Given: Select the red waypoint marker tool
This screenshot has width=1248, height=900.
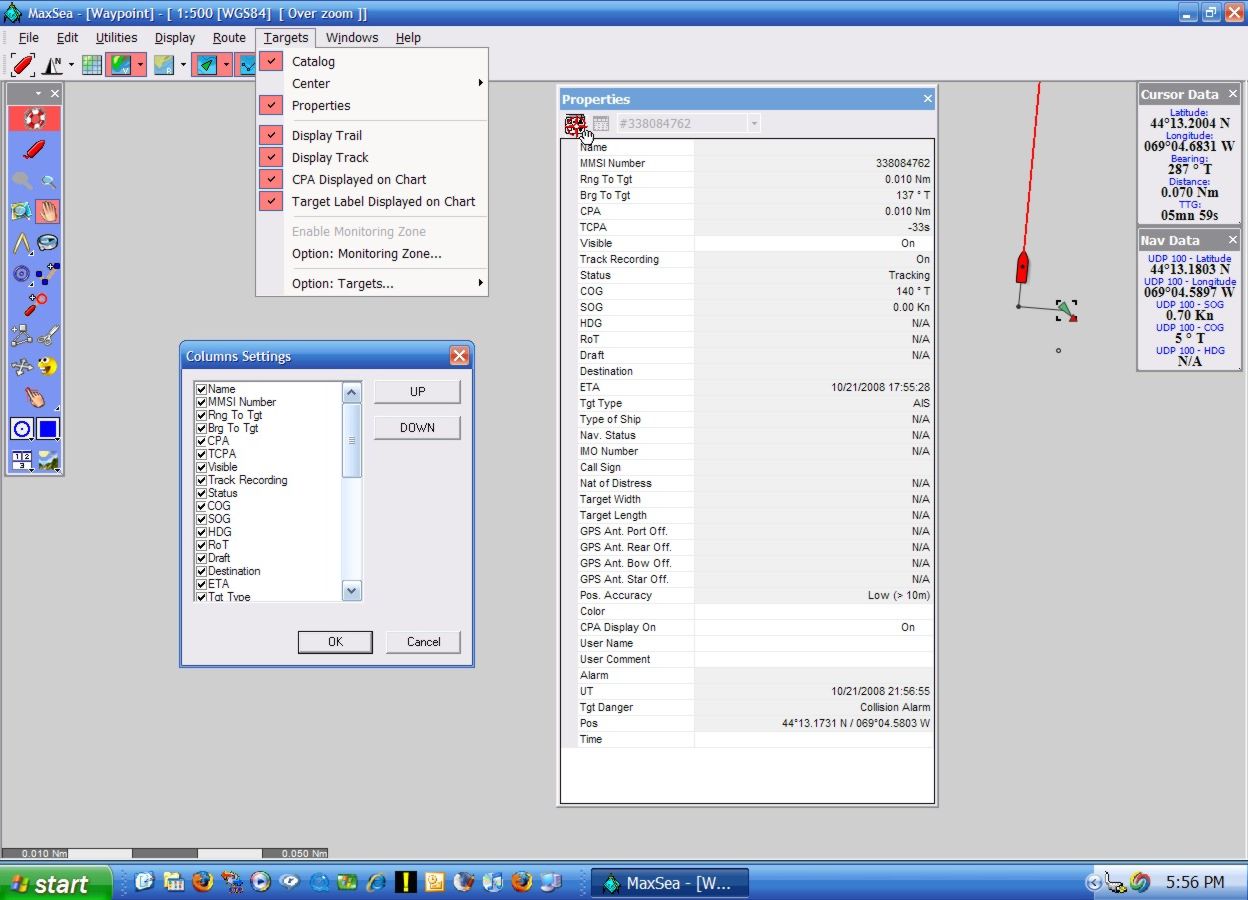Looking at the screenshot, I should (x=35, y=304).
